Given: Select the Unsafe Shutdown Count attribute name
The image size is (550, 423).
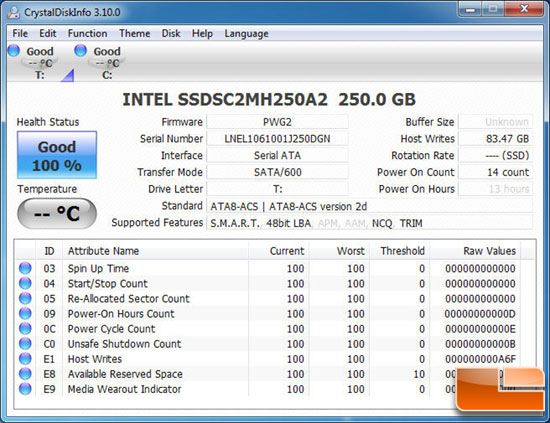Looking at the screenshot, I should click(x=124, y=344).
